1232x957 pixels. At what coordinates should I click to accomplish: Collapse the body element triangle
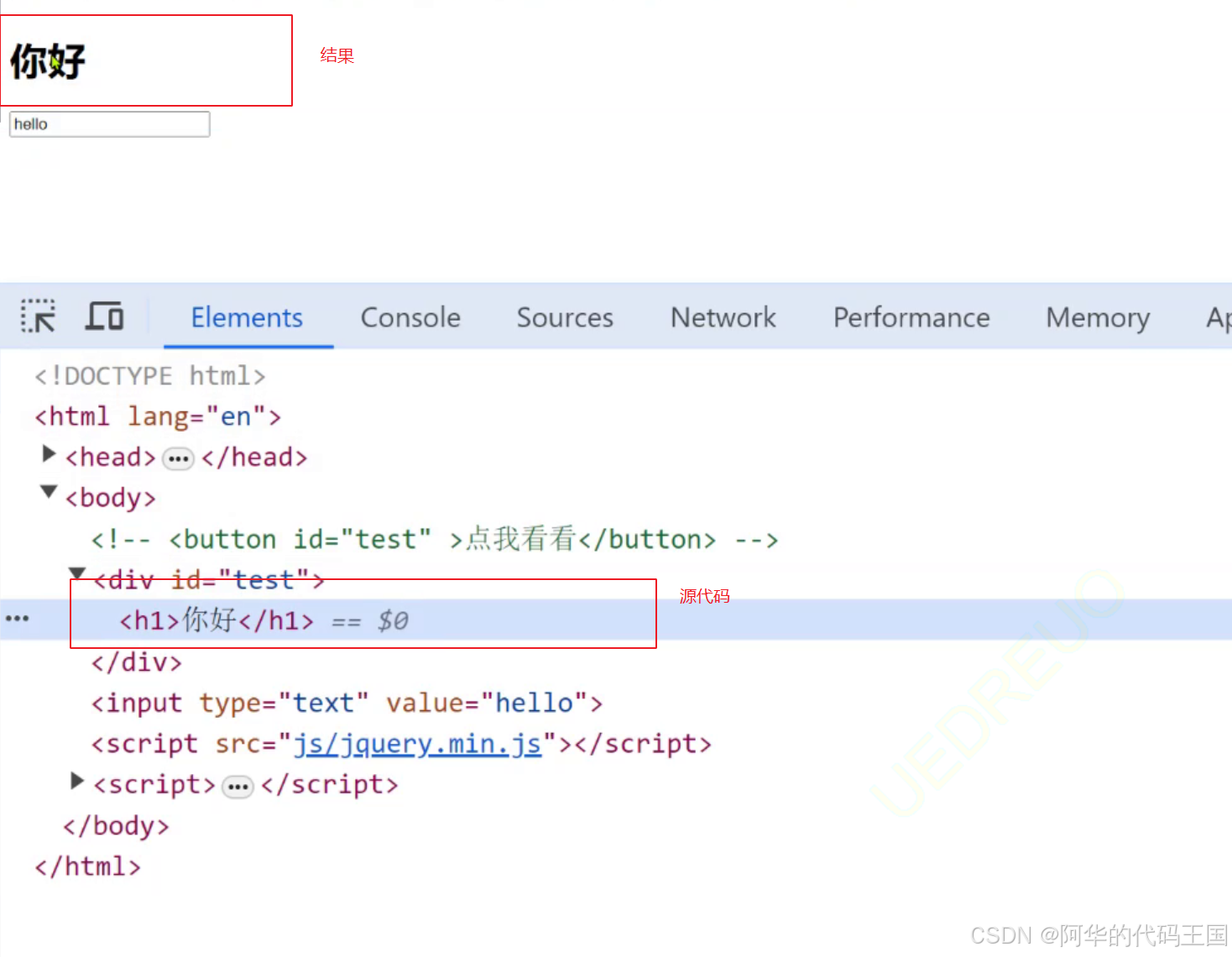click(49, 491)
